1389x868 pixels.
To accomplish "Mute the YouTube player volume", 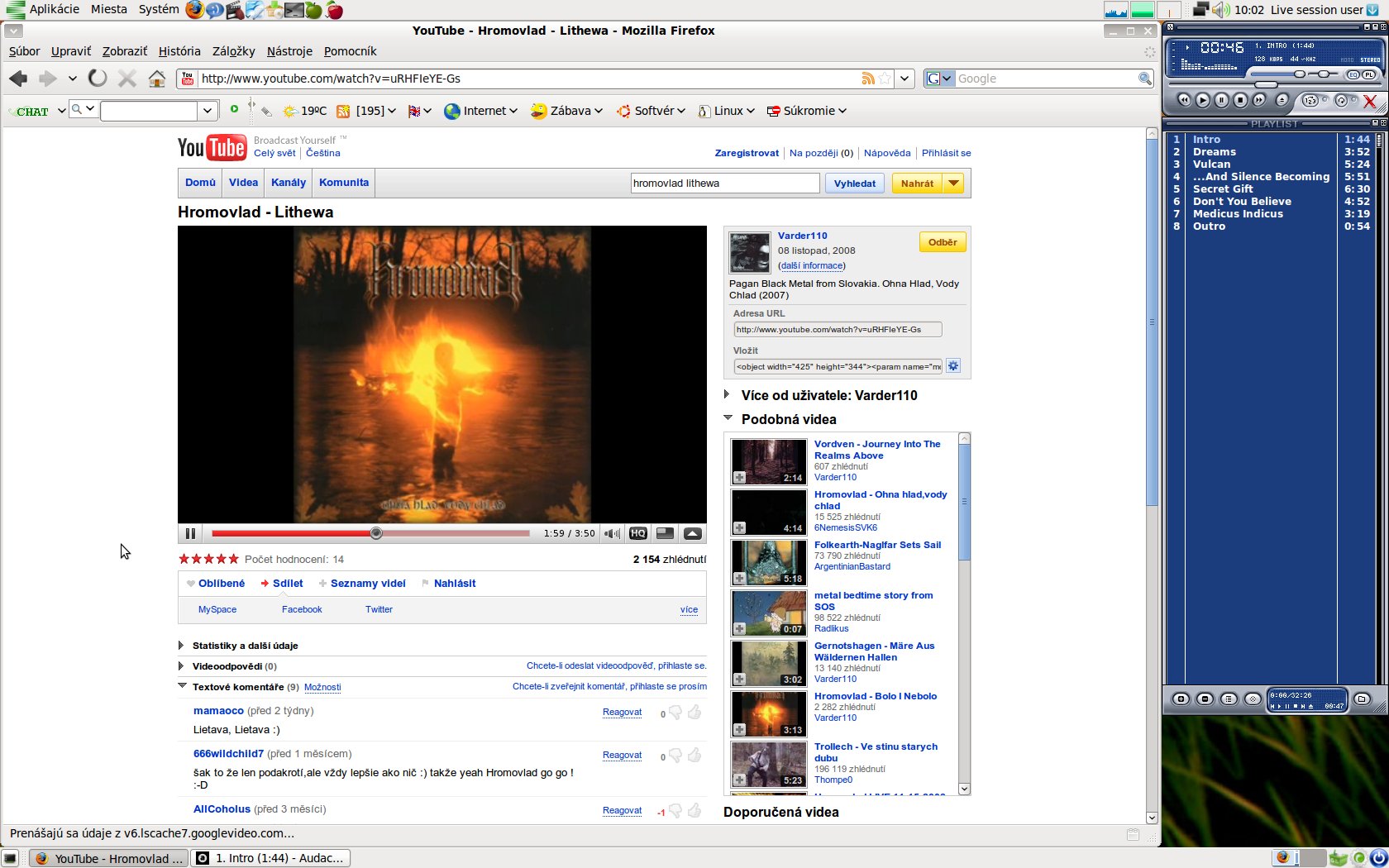I will click(x=612, y=533).
